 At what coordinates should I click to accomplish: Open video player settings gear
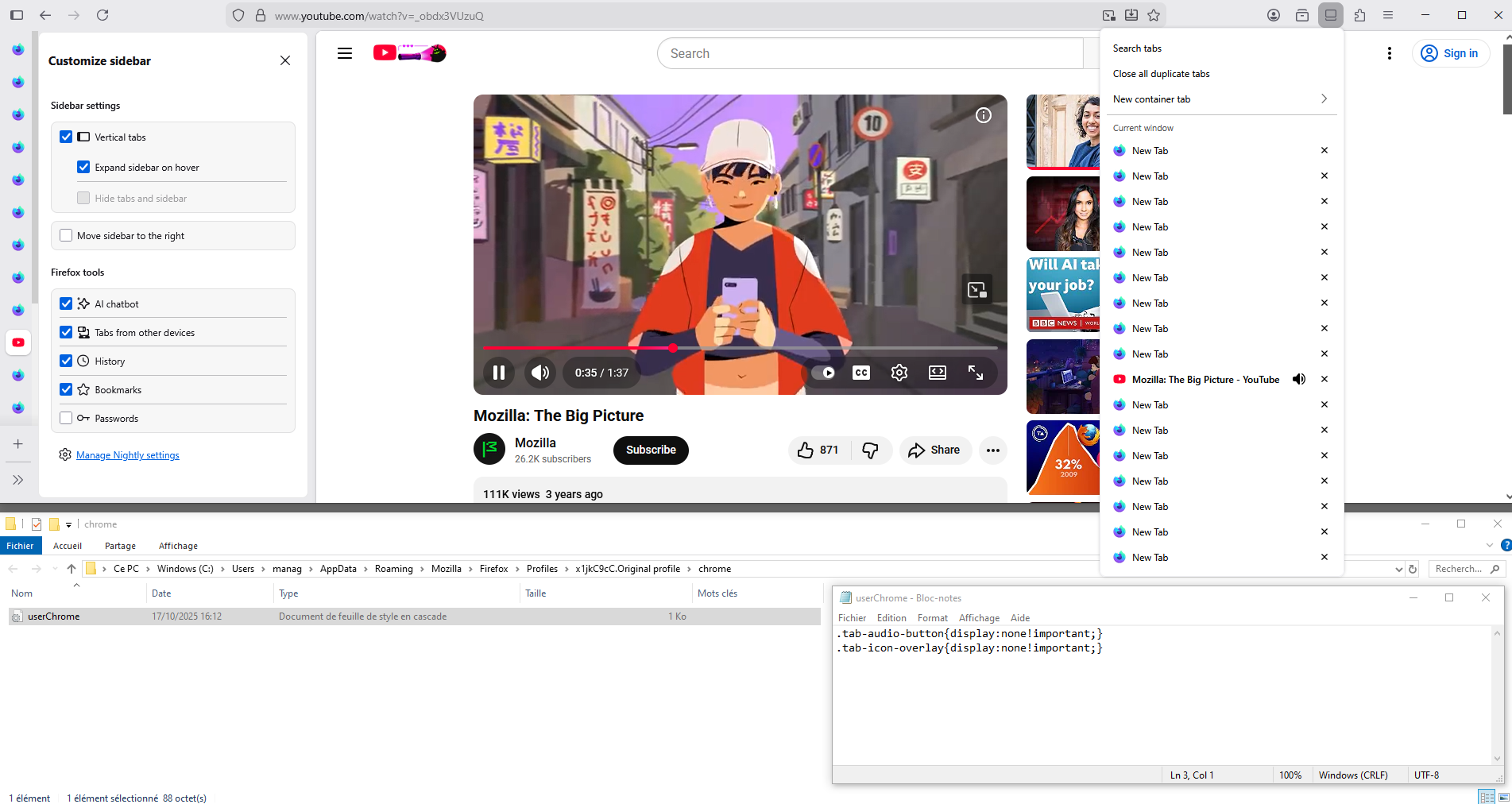[x=899, y=373]
